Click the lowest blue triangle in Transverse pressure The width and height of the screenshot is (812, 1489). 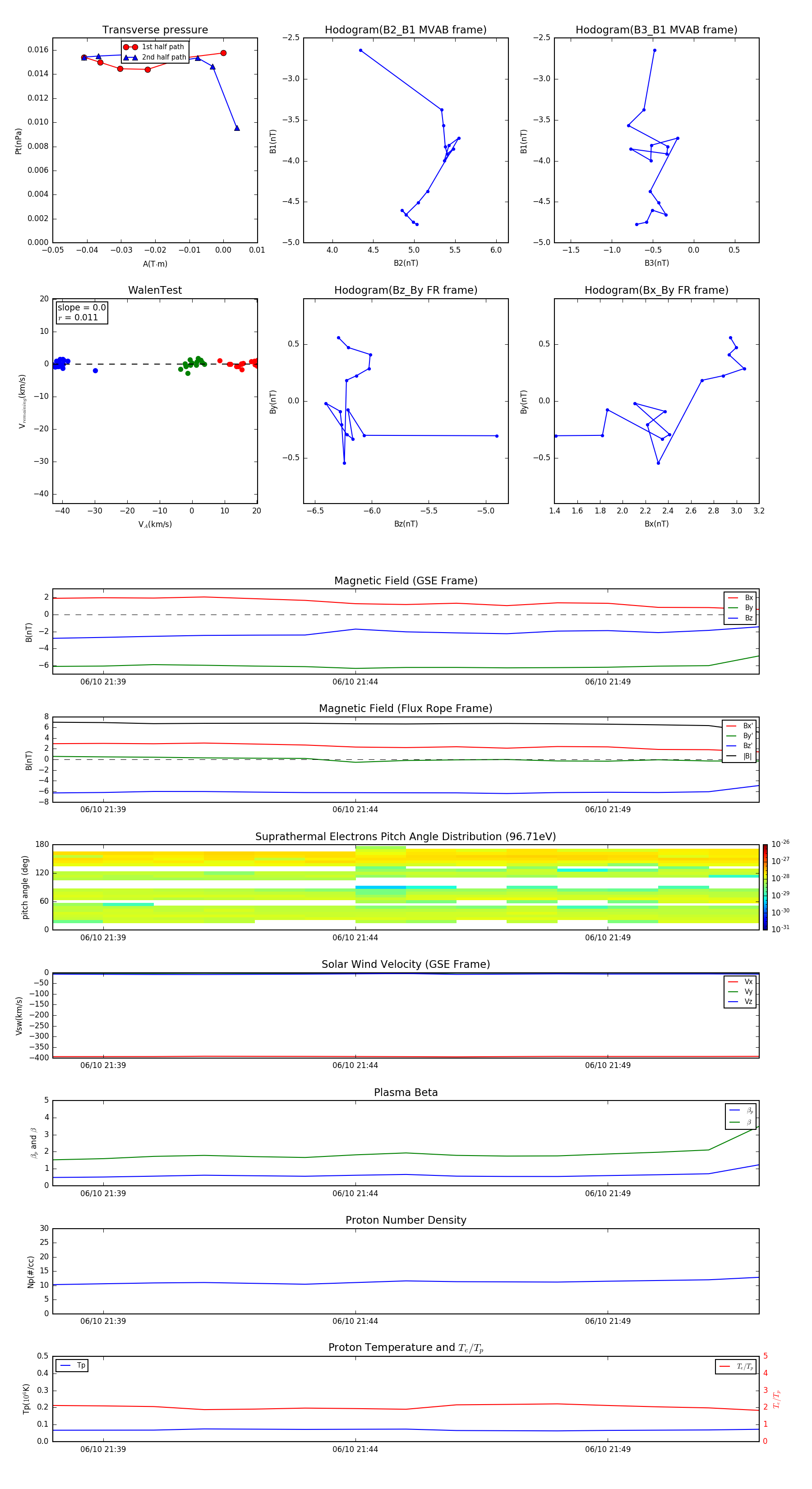tap(237, 128)
